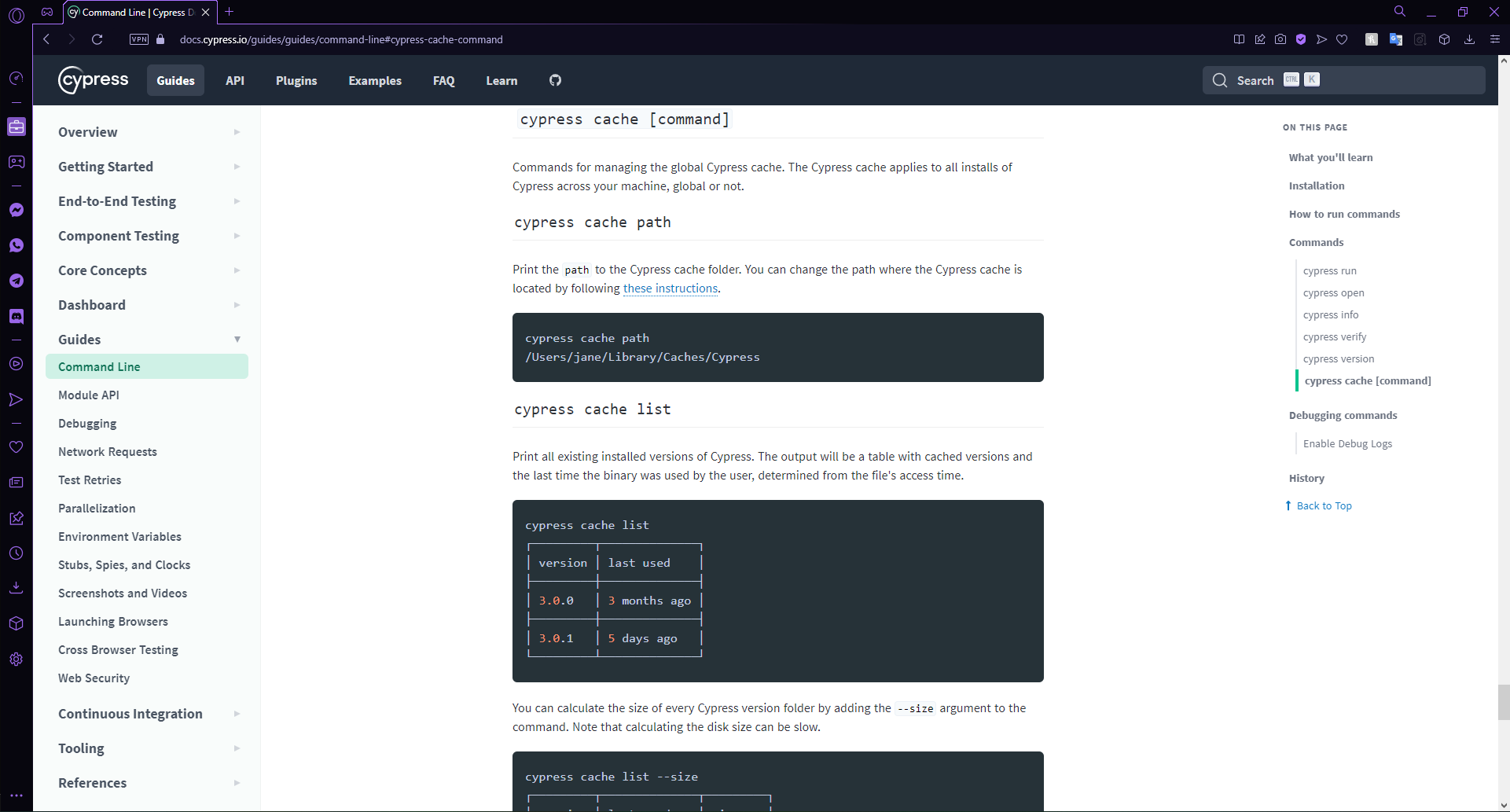Take a snapshot with the camera icon
Viewport: 1510px width, 812px height.
pyautogui.click(x=1280, y=39)
